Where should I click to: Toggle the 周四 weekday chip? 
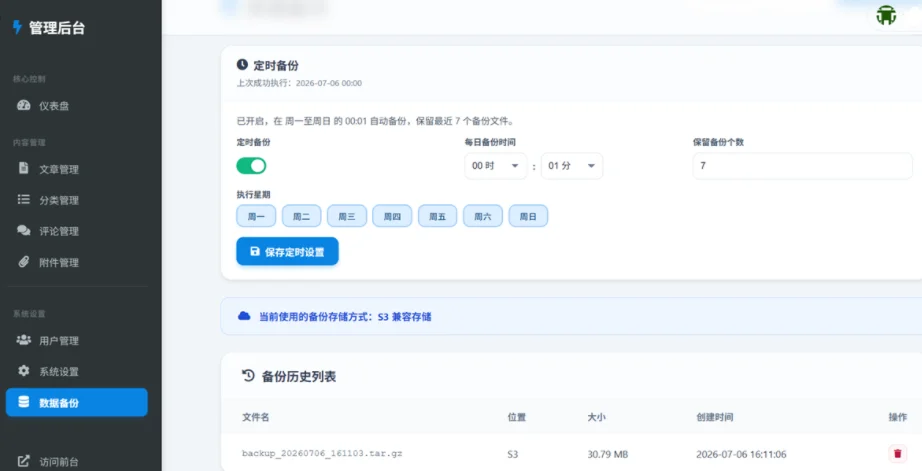392,216
